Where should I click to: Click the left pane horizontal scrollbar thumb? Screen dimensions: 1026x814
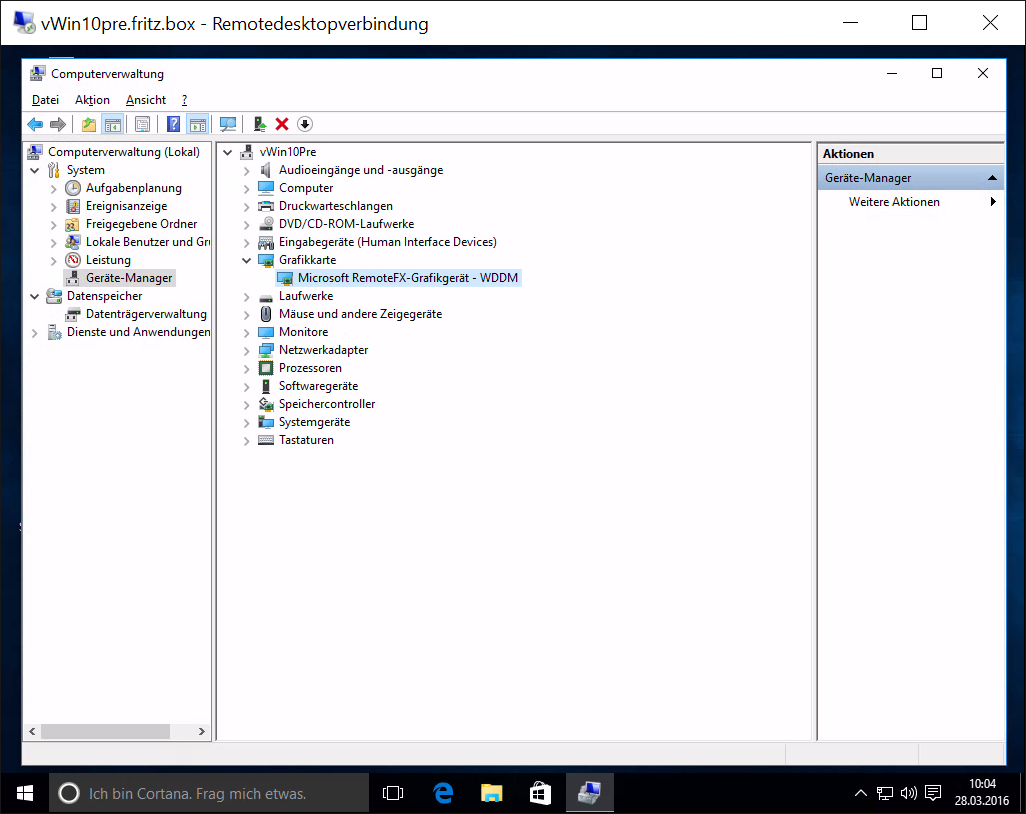click(x=105, y=732)
